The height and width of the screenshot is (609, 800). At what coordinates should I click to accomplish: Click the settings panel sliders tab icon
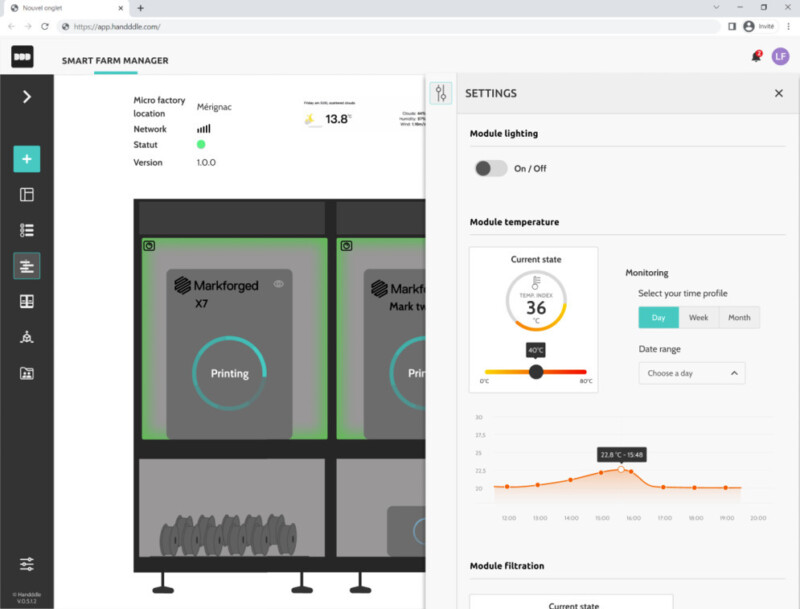(x=441, y=93)
